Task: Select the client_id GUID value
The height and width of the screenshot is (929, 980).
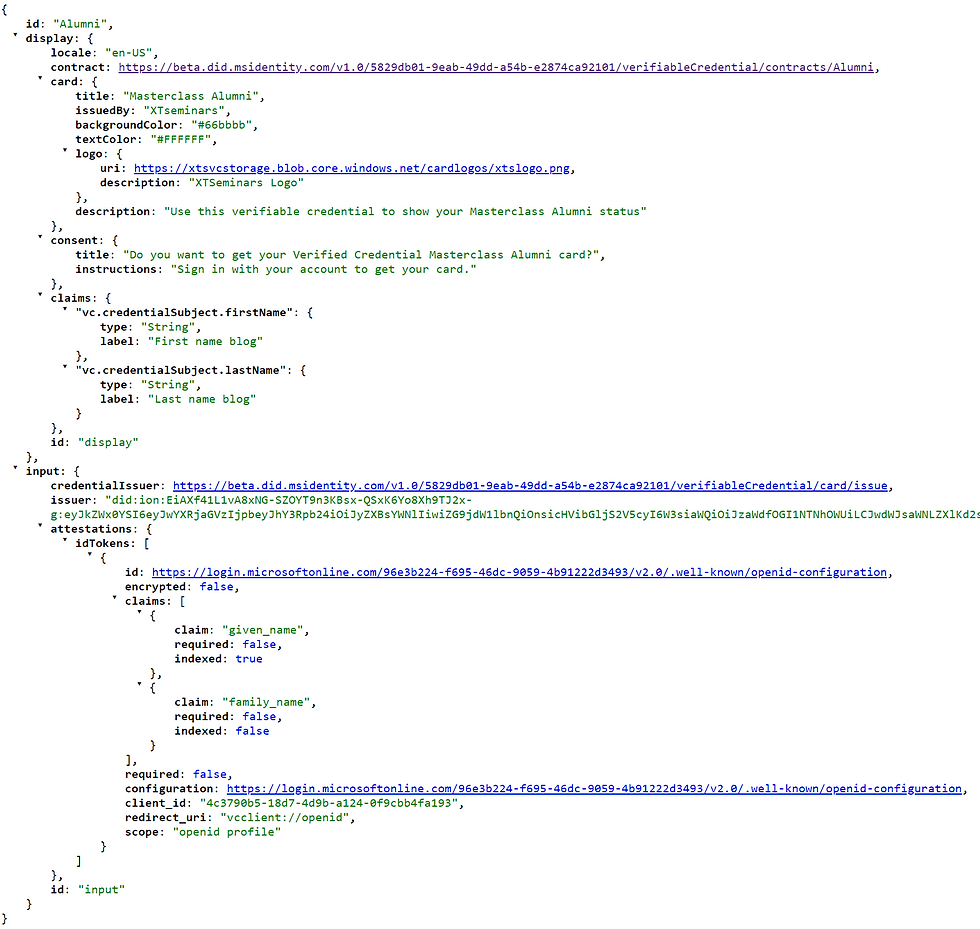Action: 329,803
